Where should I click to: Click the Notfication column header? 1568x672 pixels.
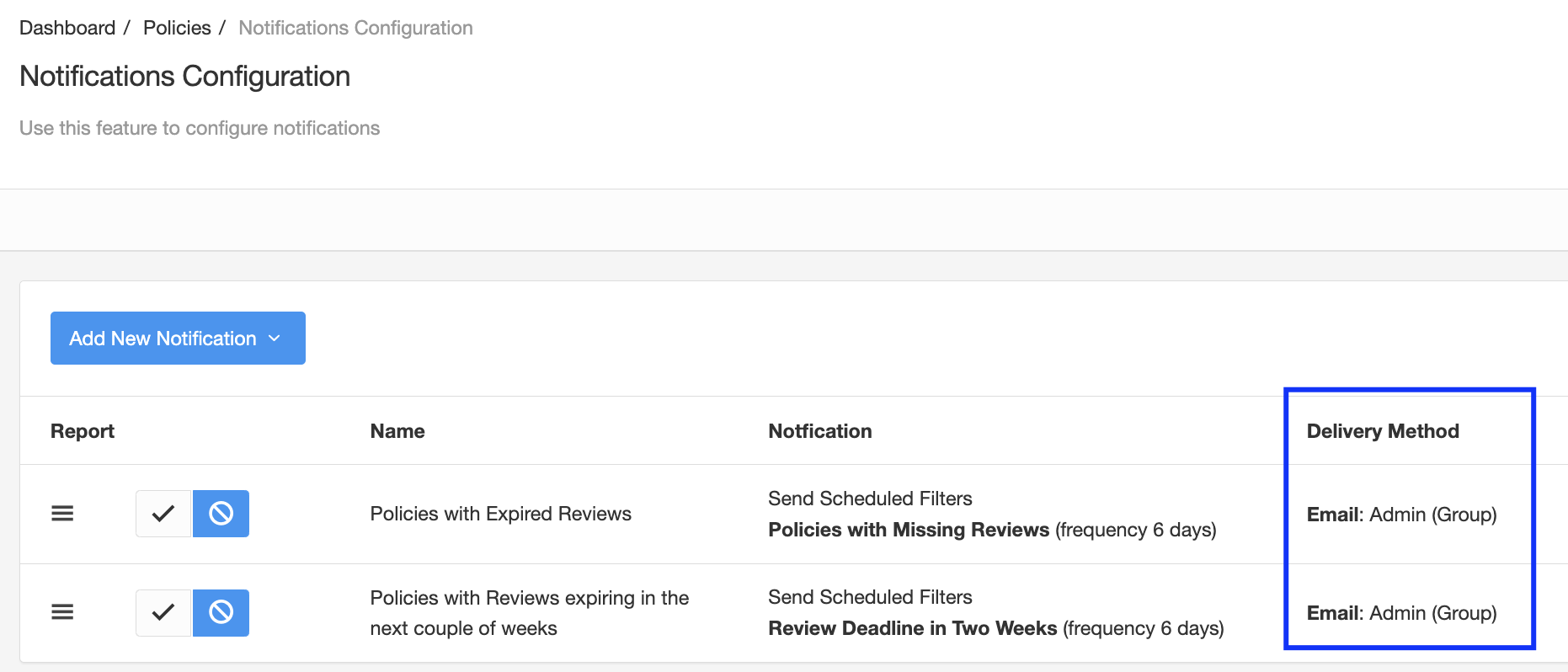(x=820, y=431)
